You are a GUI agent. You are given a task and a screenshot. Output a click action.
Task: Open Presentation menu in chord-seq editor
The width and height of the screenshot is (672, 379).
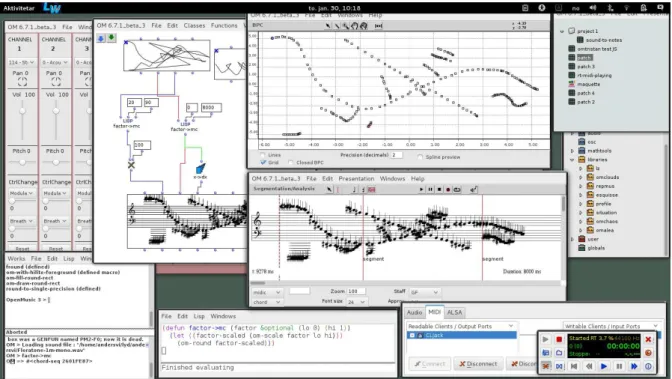pos(356,178)
